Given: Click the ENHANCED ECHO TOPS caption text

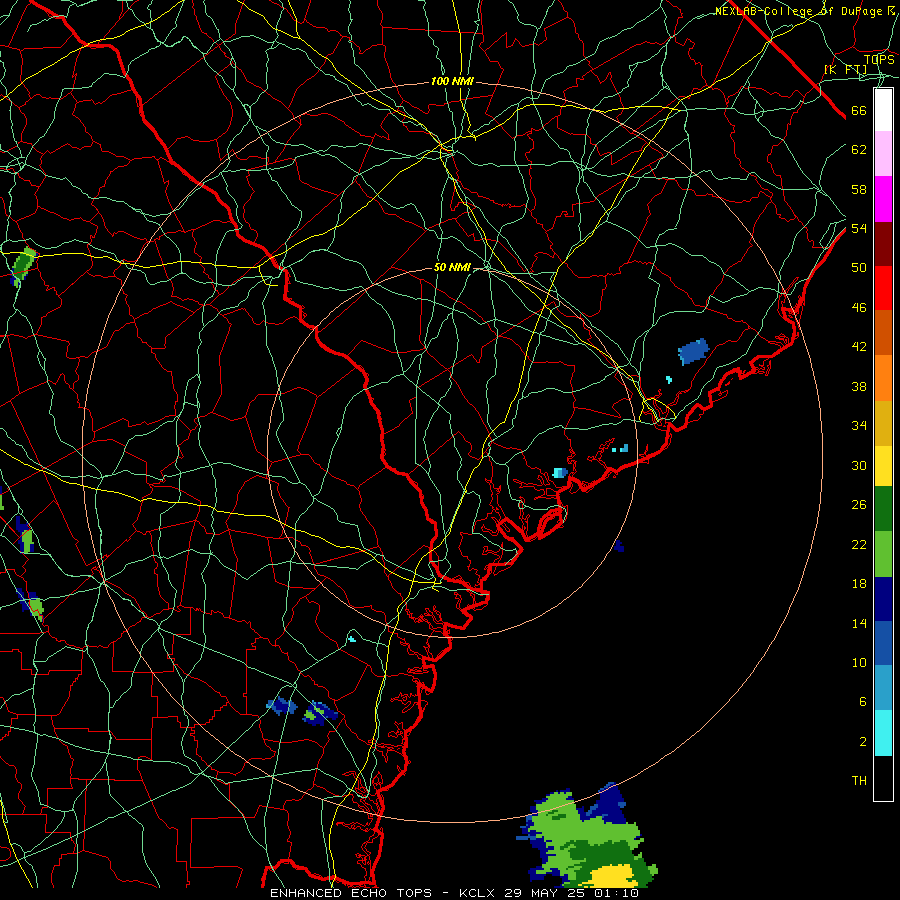Looking at the screenshot, I should [351, 893].
